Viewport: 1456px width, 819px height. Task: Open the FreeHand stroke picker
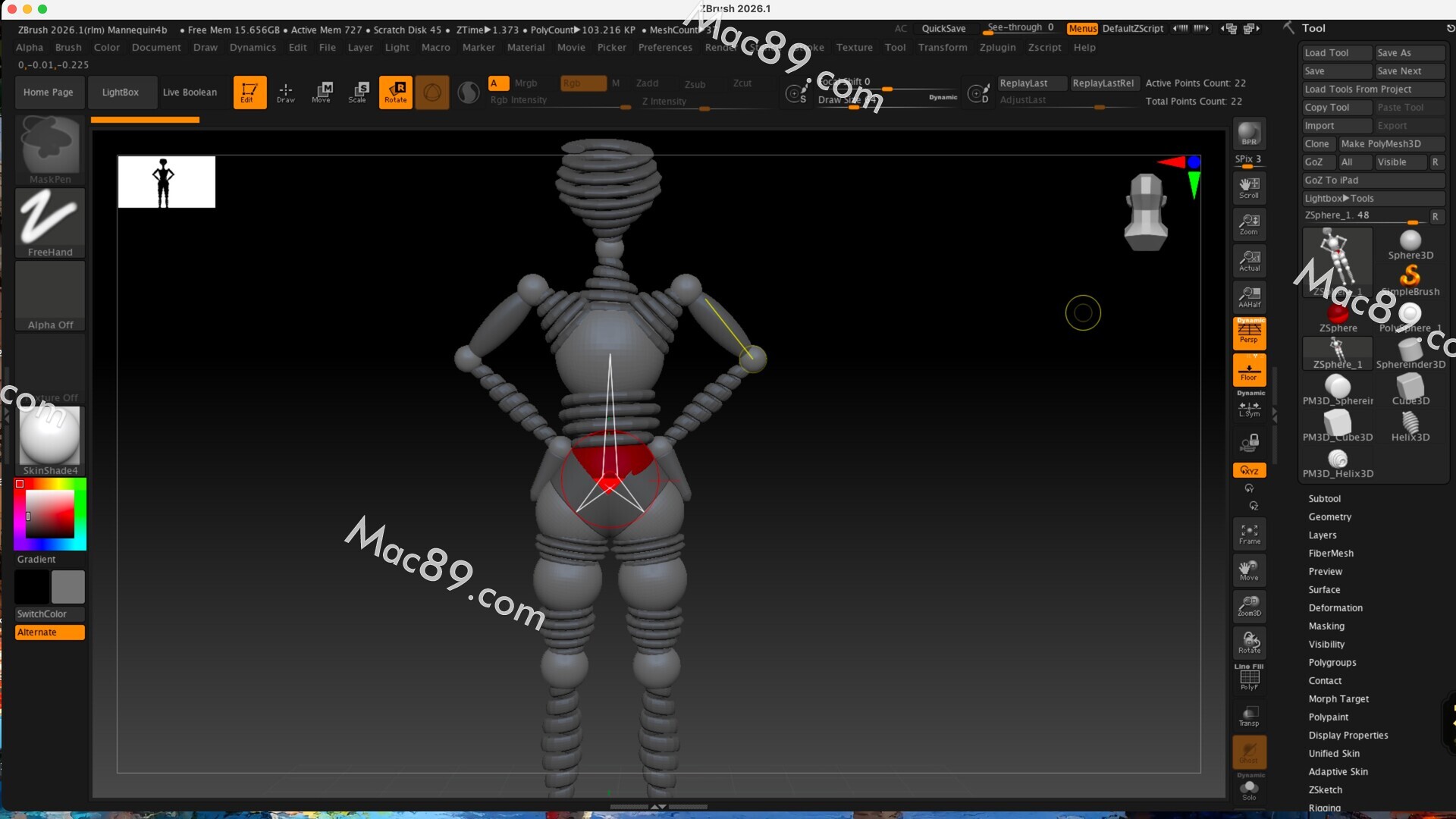50,222
